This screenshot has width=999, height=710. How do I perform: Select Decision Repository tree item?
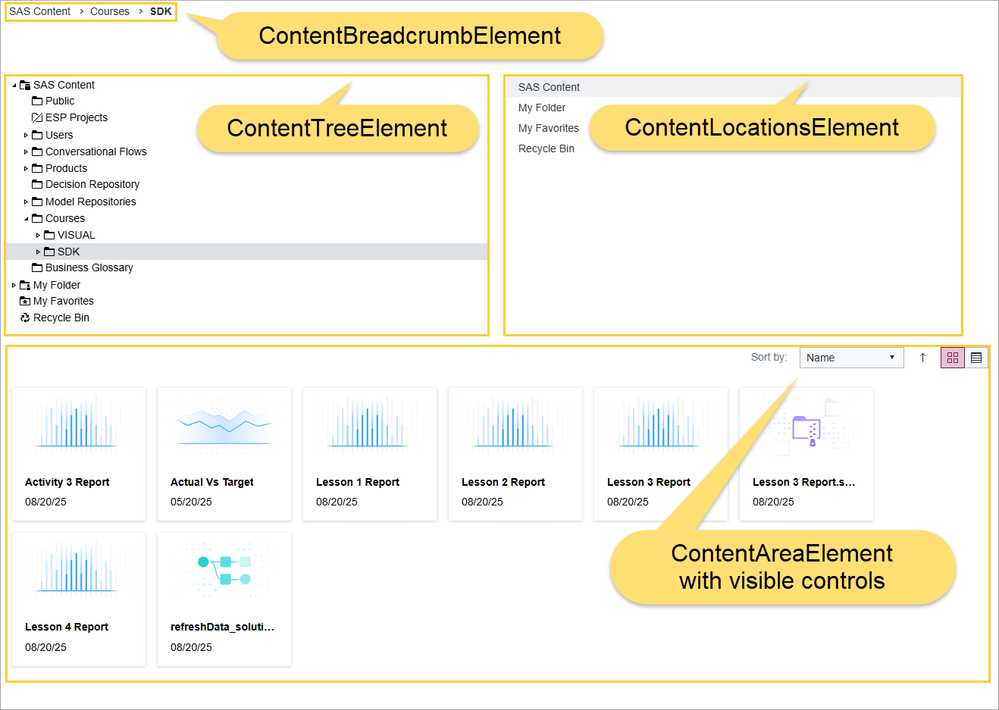[92, 184]
